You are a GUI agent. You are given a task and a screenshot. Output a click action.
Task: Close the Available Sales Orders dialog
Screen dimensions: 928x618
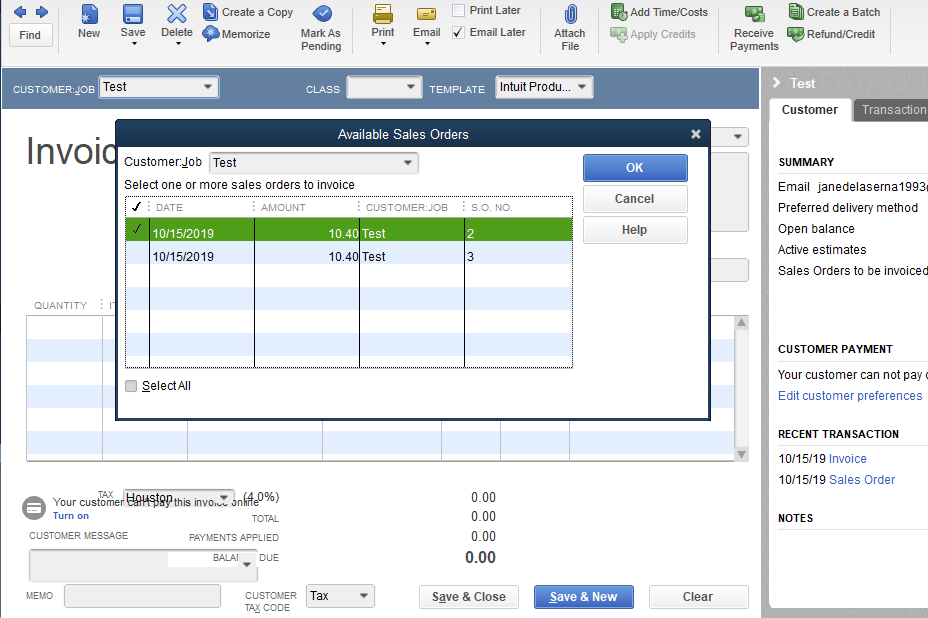pos(696,134)
